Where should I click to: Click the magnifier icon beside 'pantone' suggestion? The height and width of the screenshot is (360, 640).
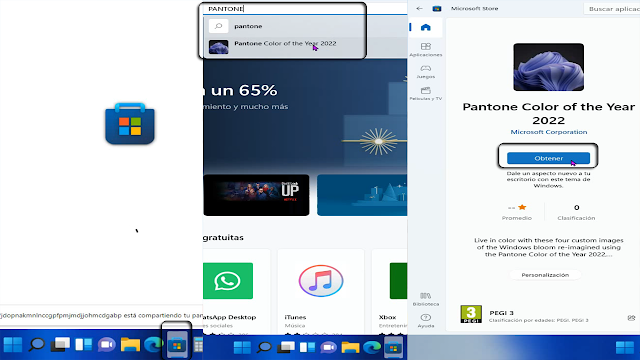coord(218,26)
